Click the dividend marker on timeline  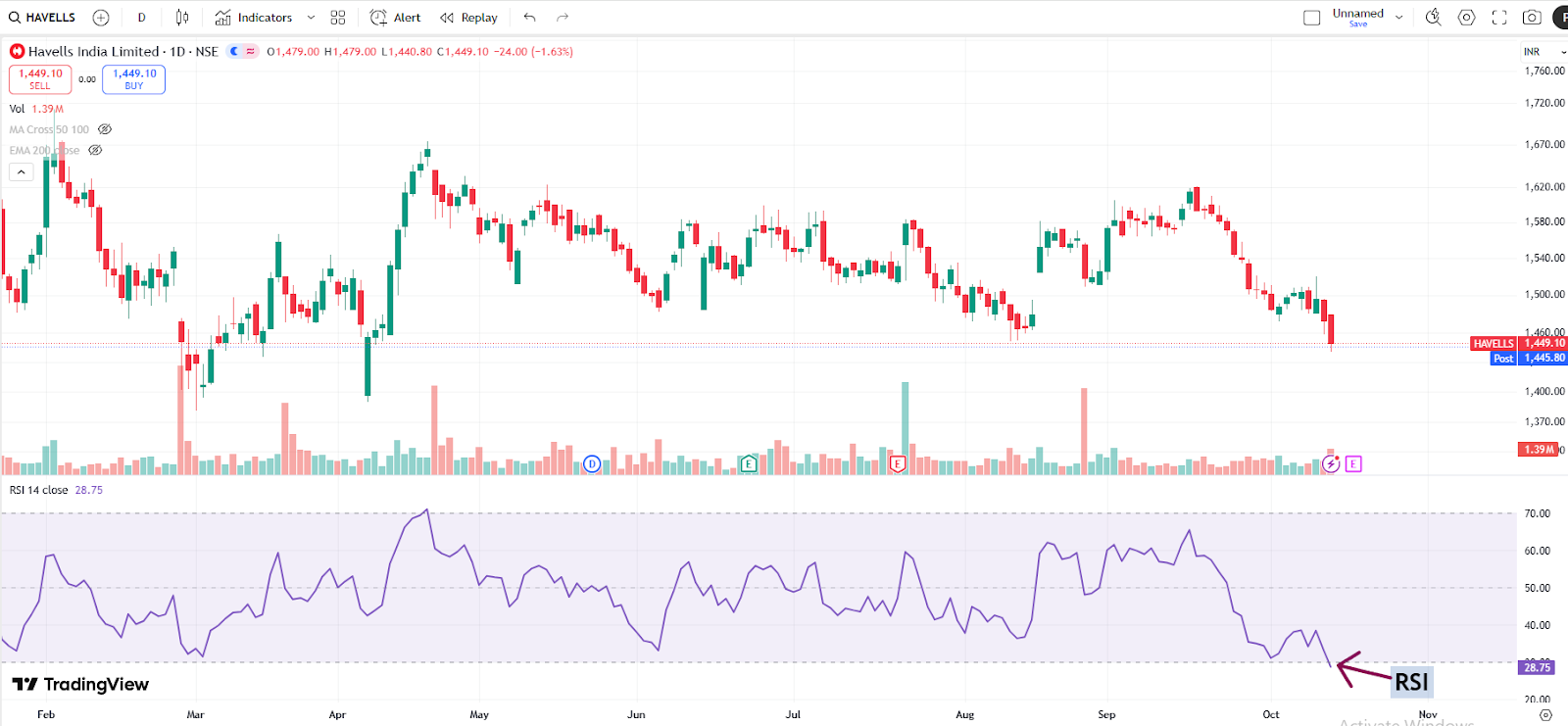[592, 464]
